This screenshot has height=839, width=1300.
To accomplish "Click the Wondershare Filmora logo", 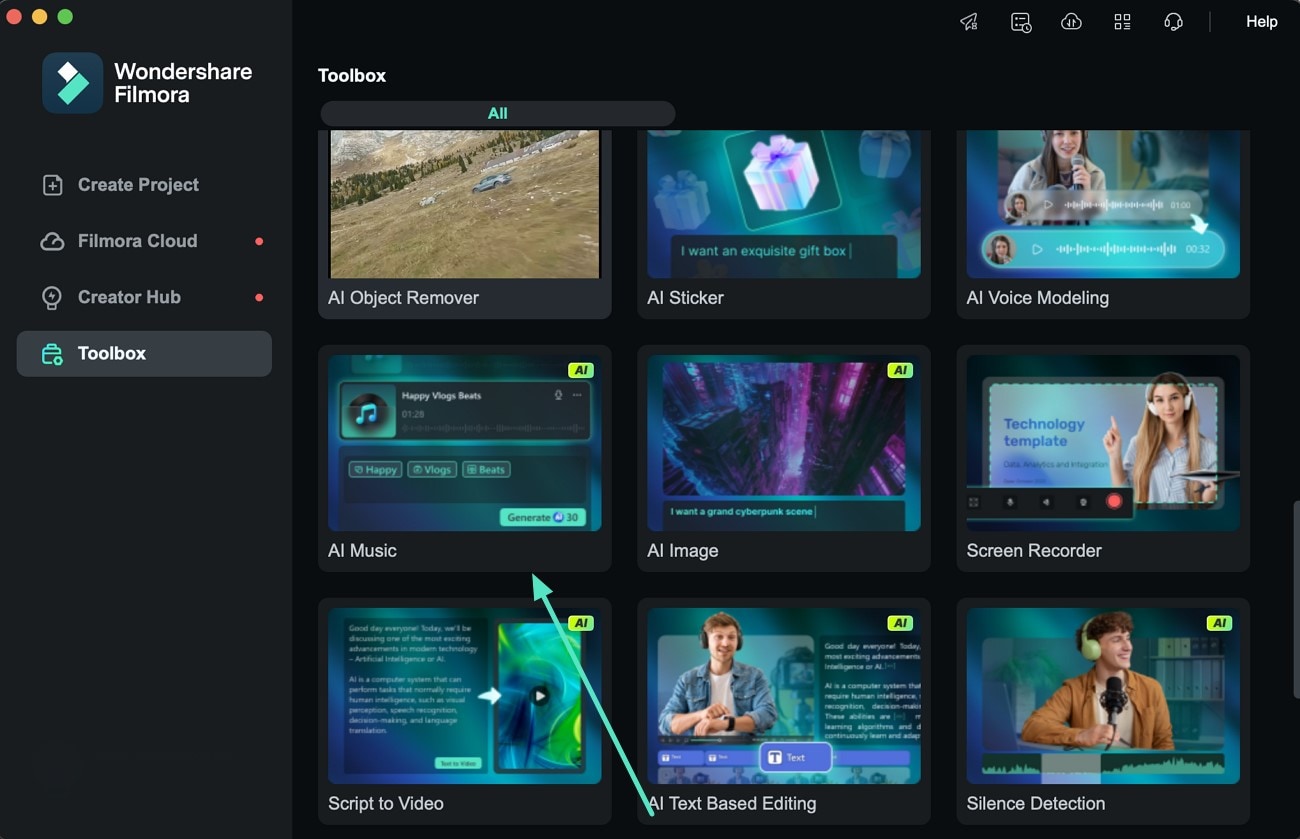I will coord(72,83).
